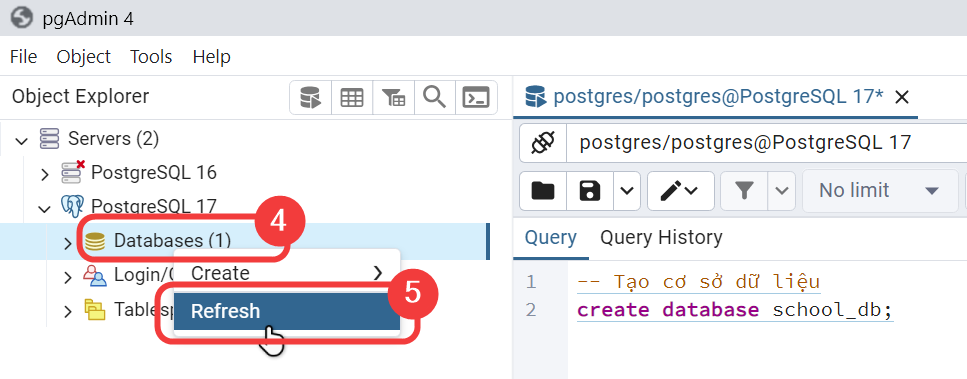Select the postgres/postgres@PostgreSQL 17* tab
The height and width of the screenshot is (379, 967).
715,97
